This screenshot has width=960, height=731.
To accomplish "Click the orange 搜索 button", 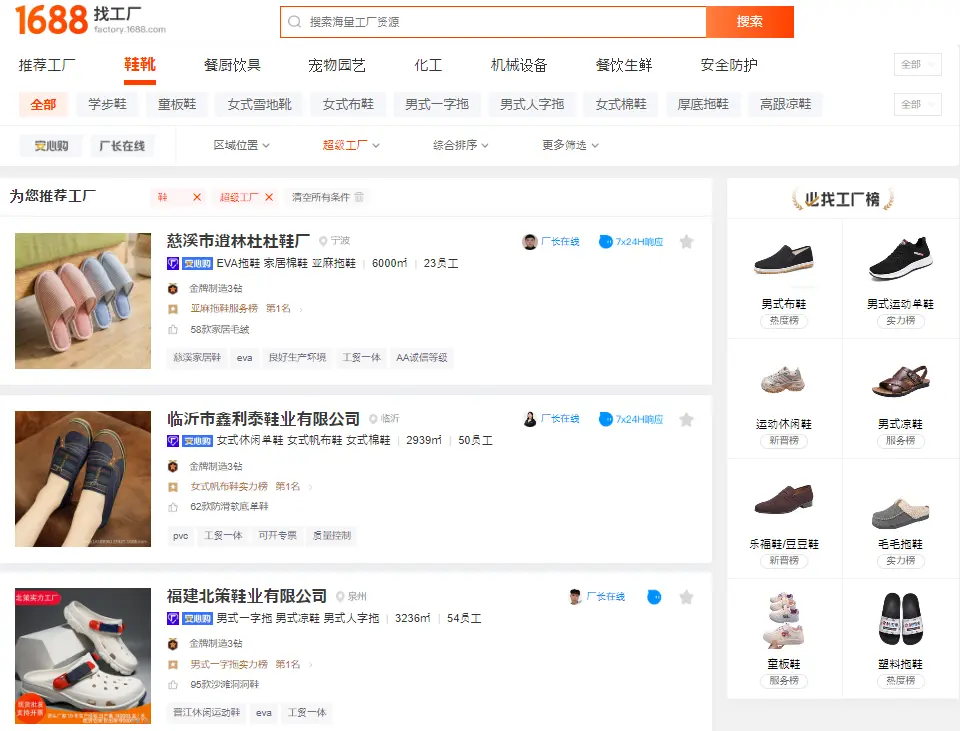I will pos(750,22).
